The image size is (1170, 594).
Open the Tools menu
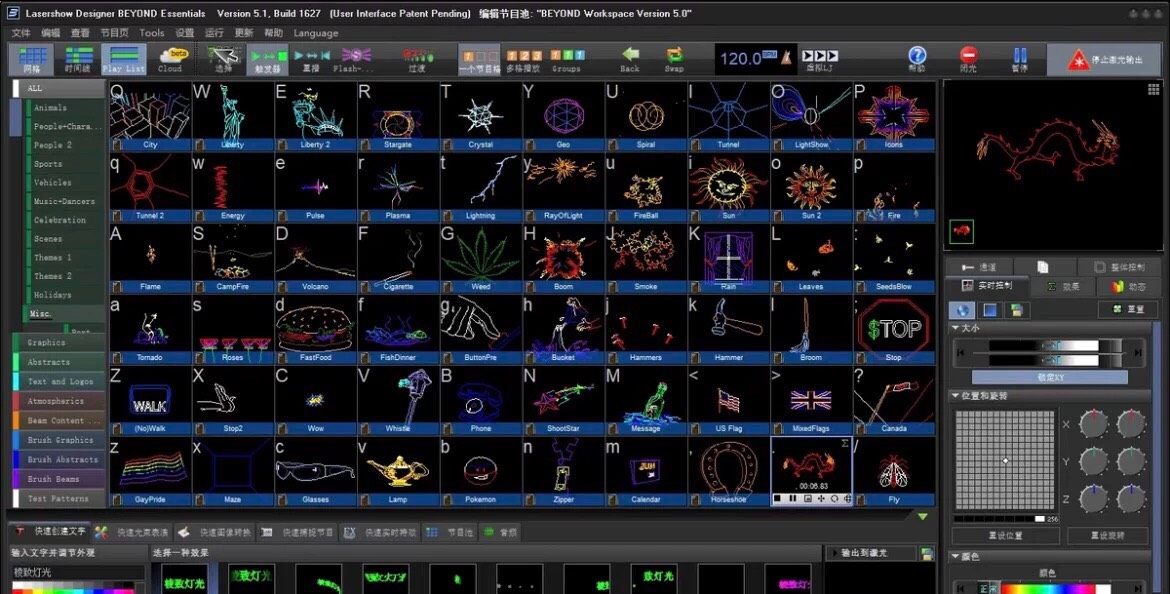[x=151, y=33]
